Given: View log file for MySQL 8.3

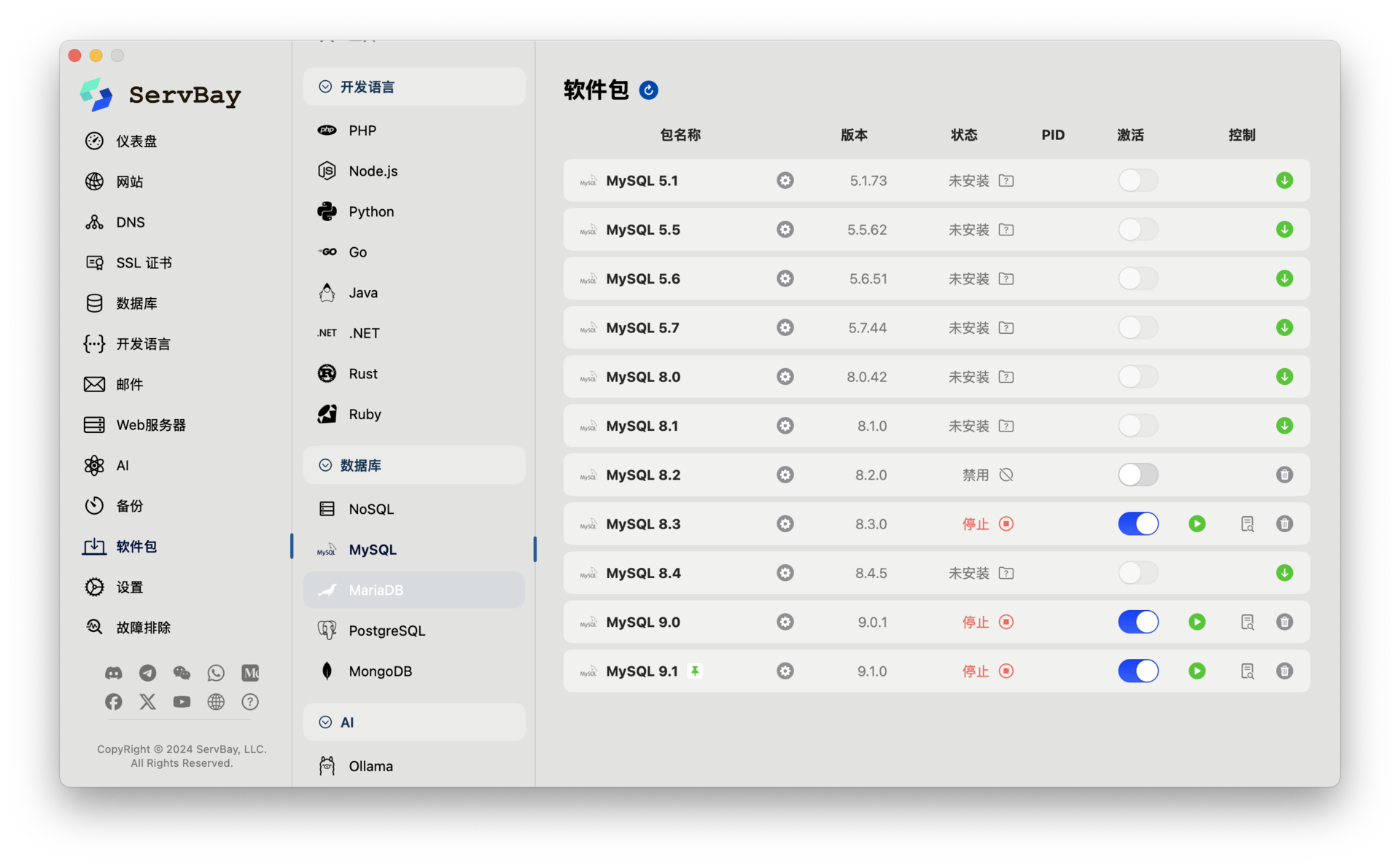Looking at the screenshot, I should [x=1247, y=523].
